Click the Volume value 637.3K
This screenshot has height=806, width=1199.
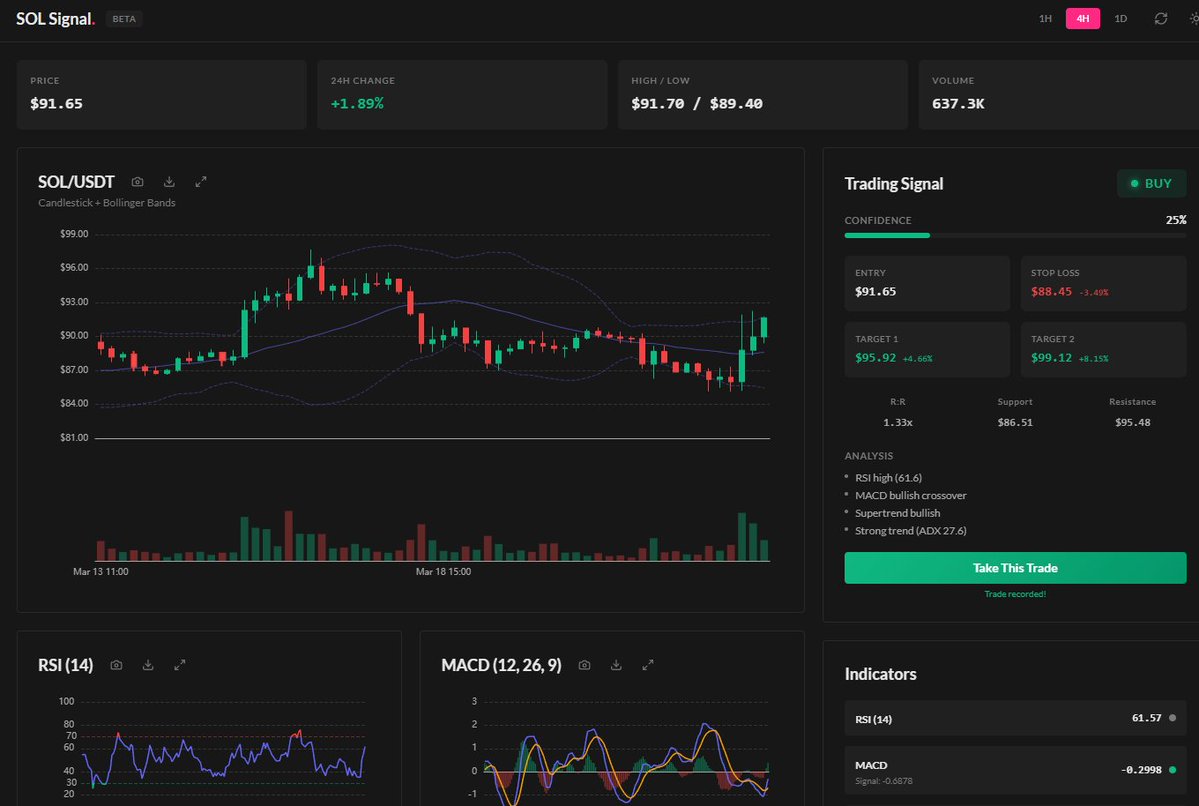[958, 104]
